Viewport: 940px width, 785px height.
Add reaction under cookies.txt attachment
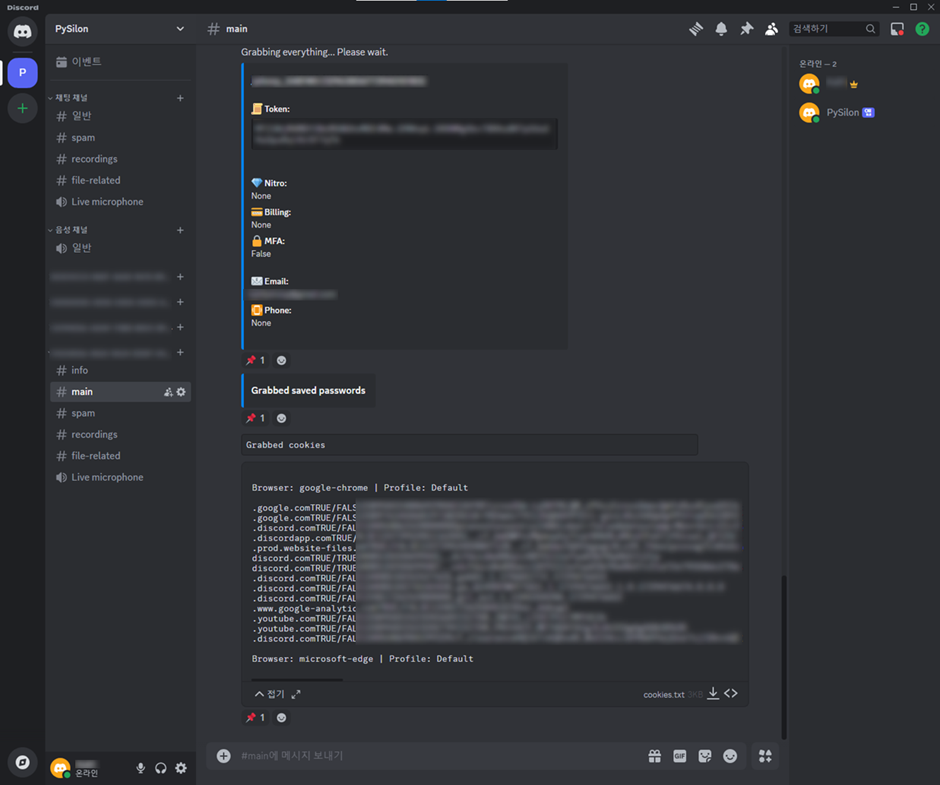pyautogui.click(x=281, y=717)
